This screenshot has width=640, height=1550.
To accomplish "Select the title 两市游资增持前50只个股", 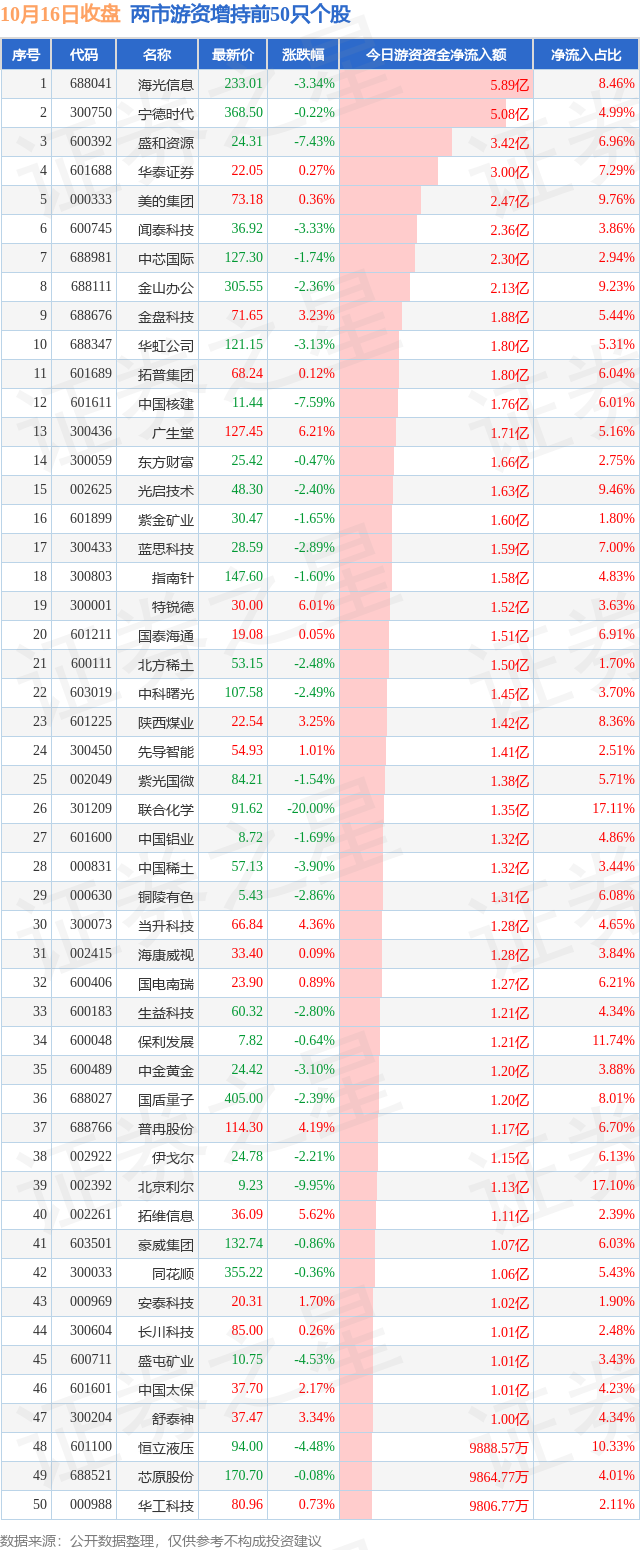I will pos(240,14).
